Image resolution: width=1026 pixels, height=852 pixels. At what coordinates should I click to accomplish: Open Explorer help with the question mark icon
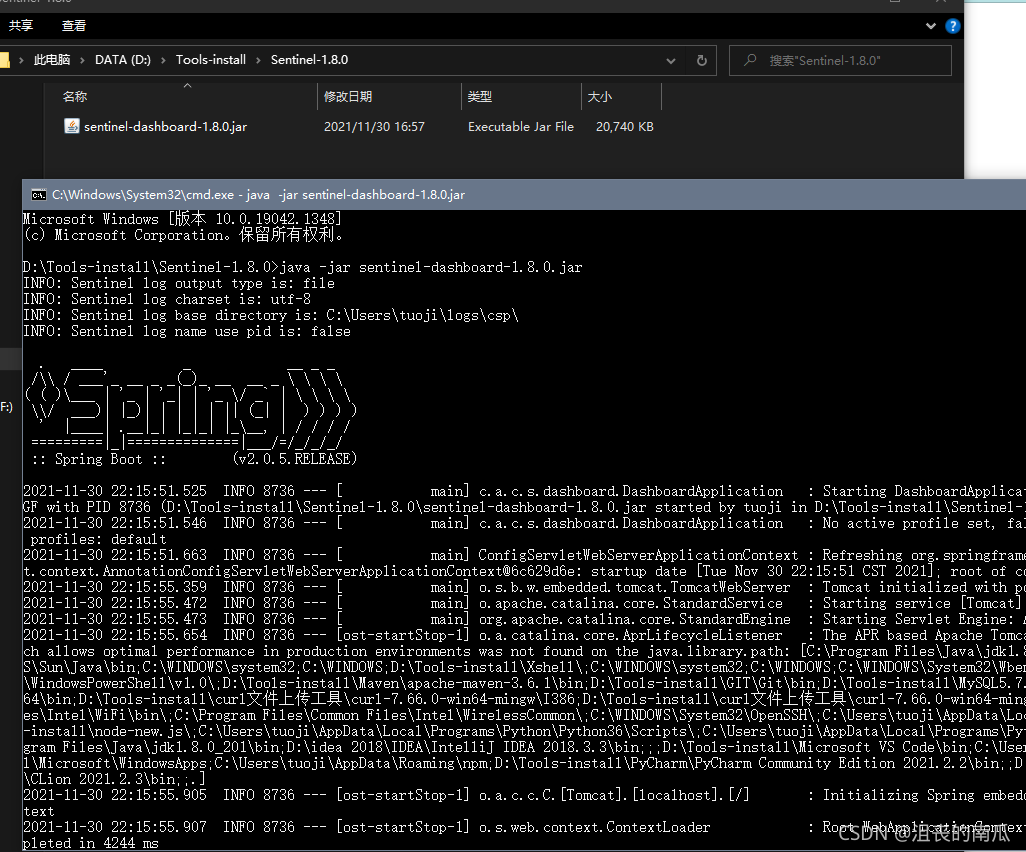(x=953, y=26)
